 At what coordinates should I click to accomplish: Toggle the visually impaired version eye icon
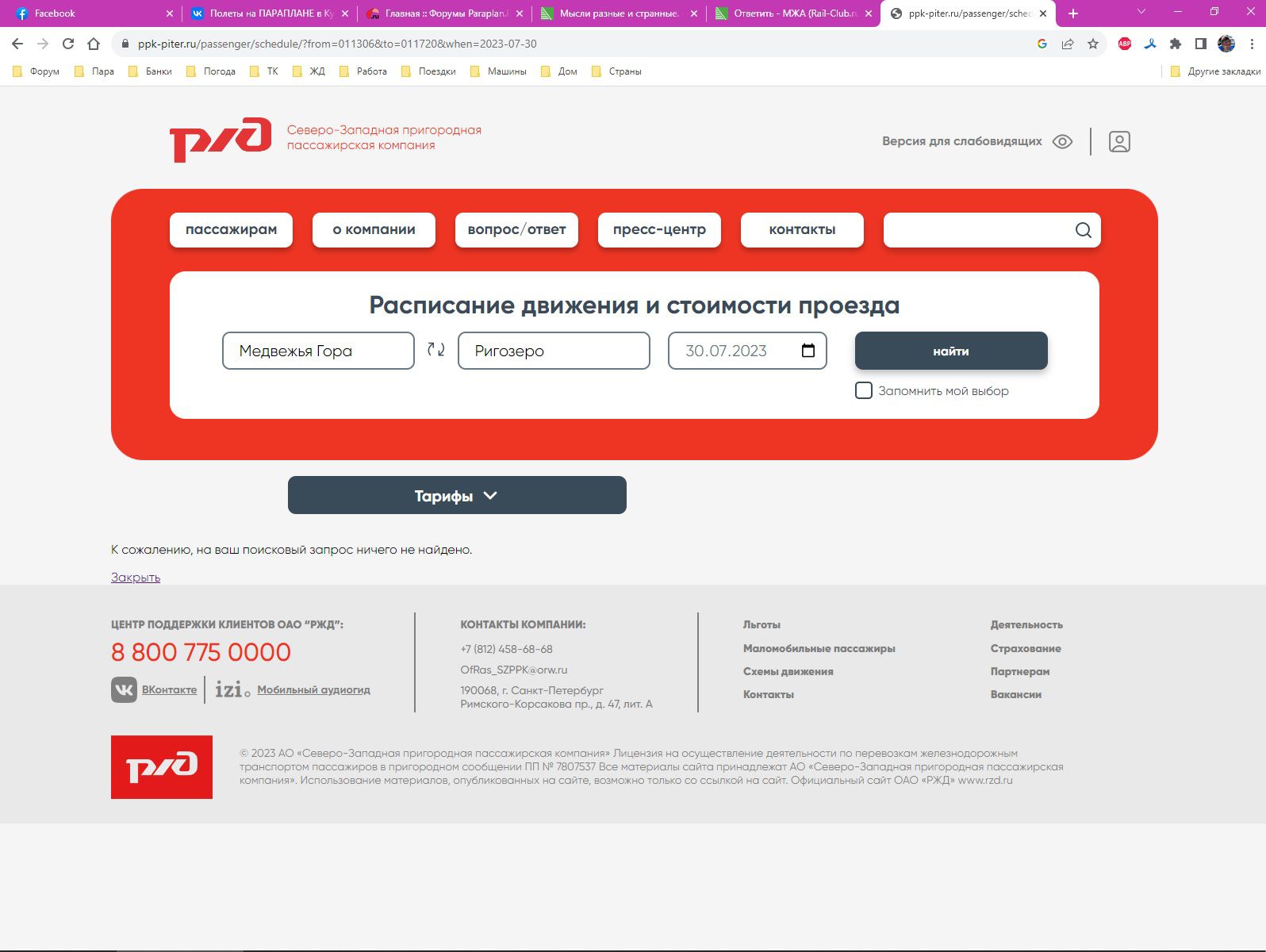tap(1062, 141)
